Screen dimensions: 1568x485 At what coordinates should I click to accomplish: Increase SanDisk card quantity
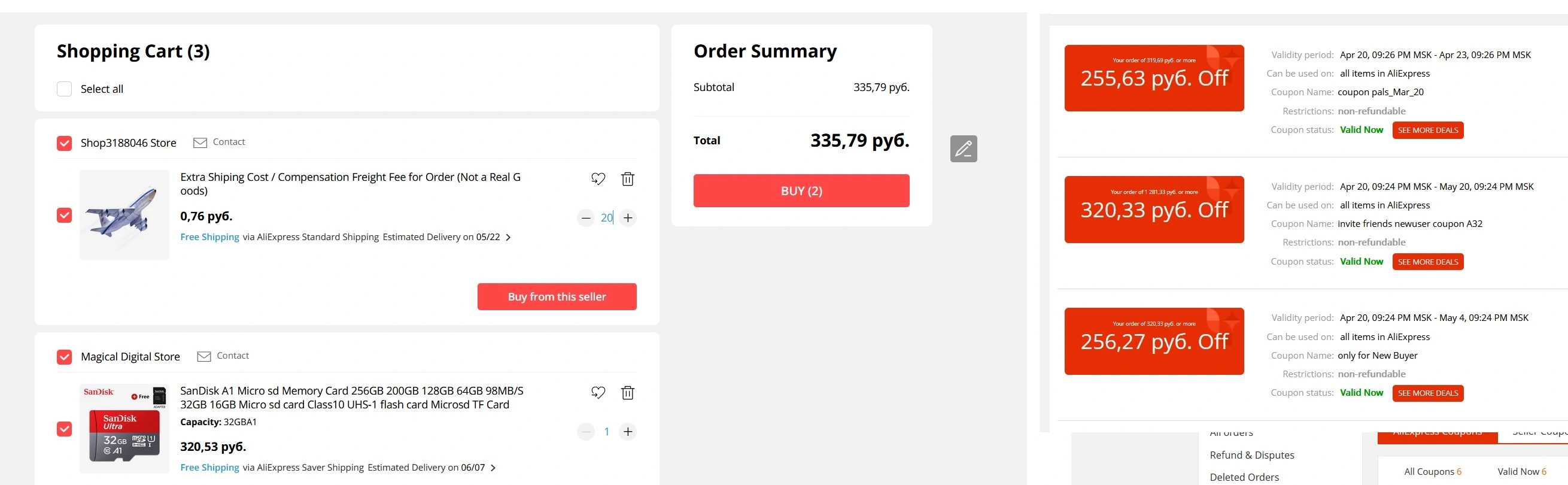click(628, 432)
